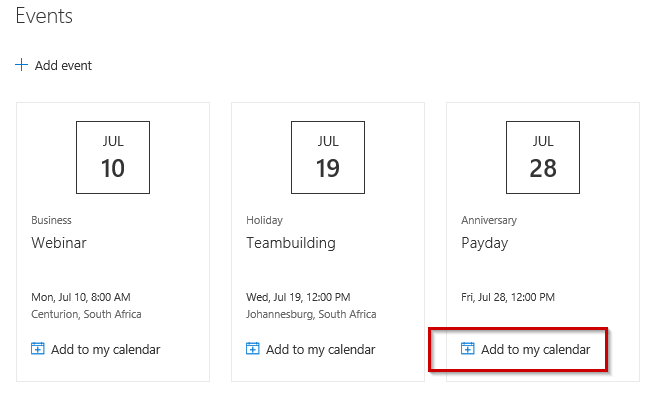Open the Jul 19 date tile
672x411 pixels.
pyautogui.click(x=328, y=157)
